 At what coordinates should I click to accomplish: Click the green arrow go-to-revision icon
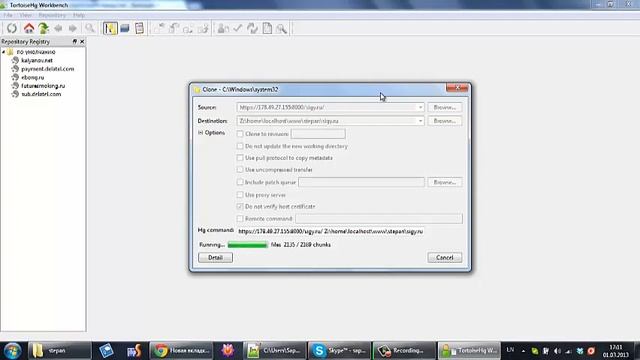[43, 28]
